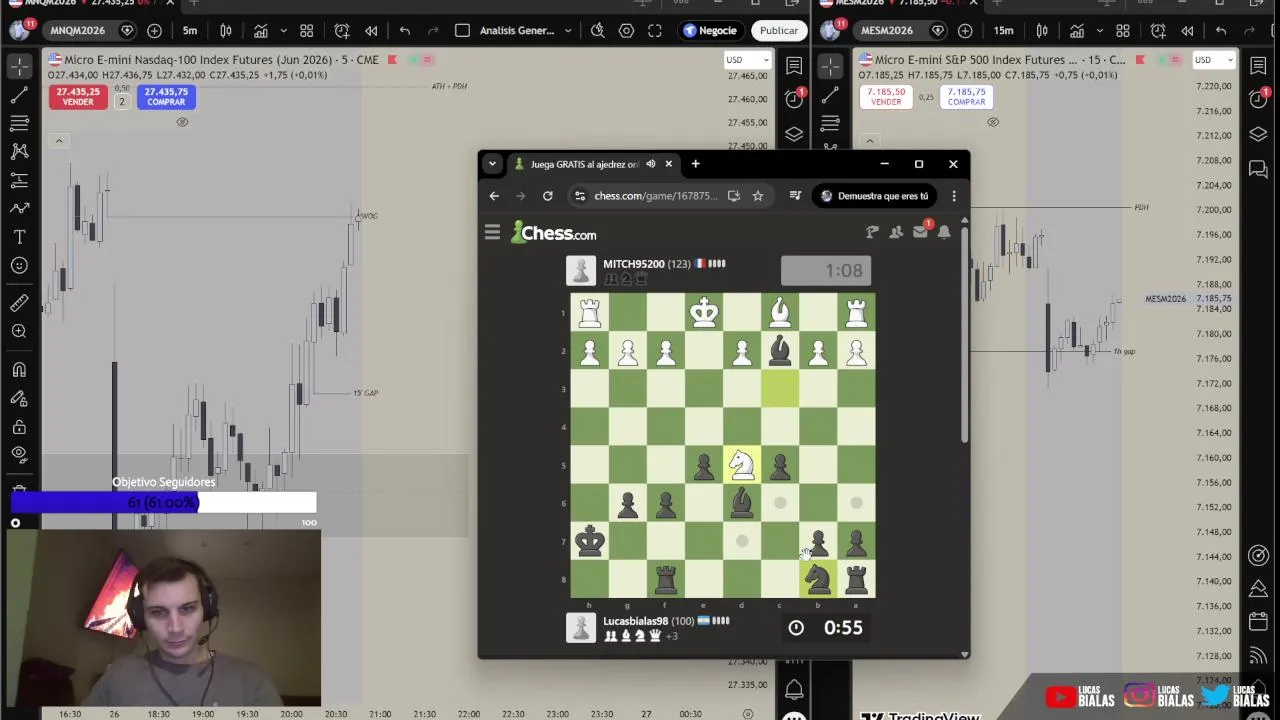Open chart settings hexagon icon
Image resolution: width=1280 pixels, height=720 pixels.
tap(626, 30)
